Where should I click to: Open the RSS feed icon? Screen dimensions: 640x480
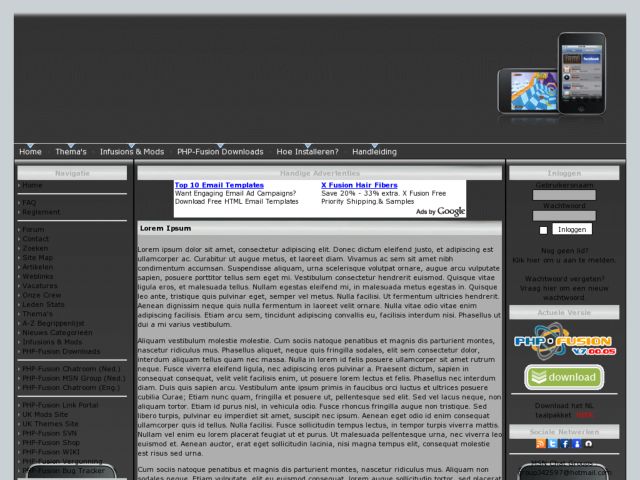(540, 443)
